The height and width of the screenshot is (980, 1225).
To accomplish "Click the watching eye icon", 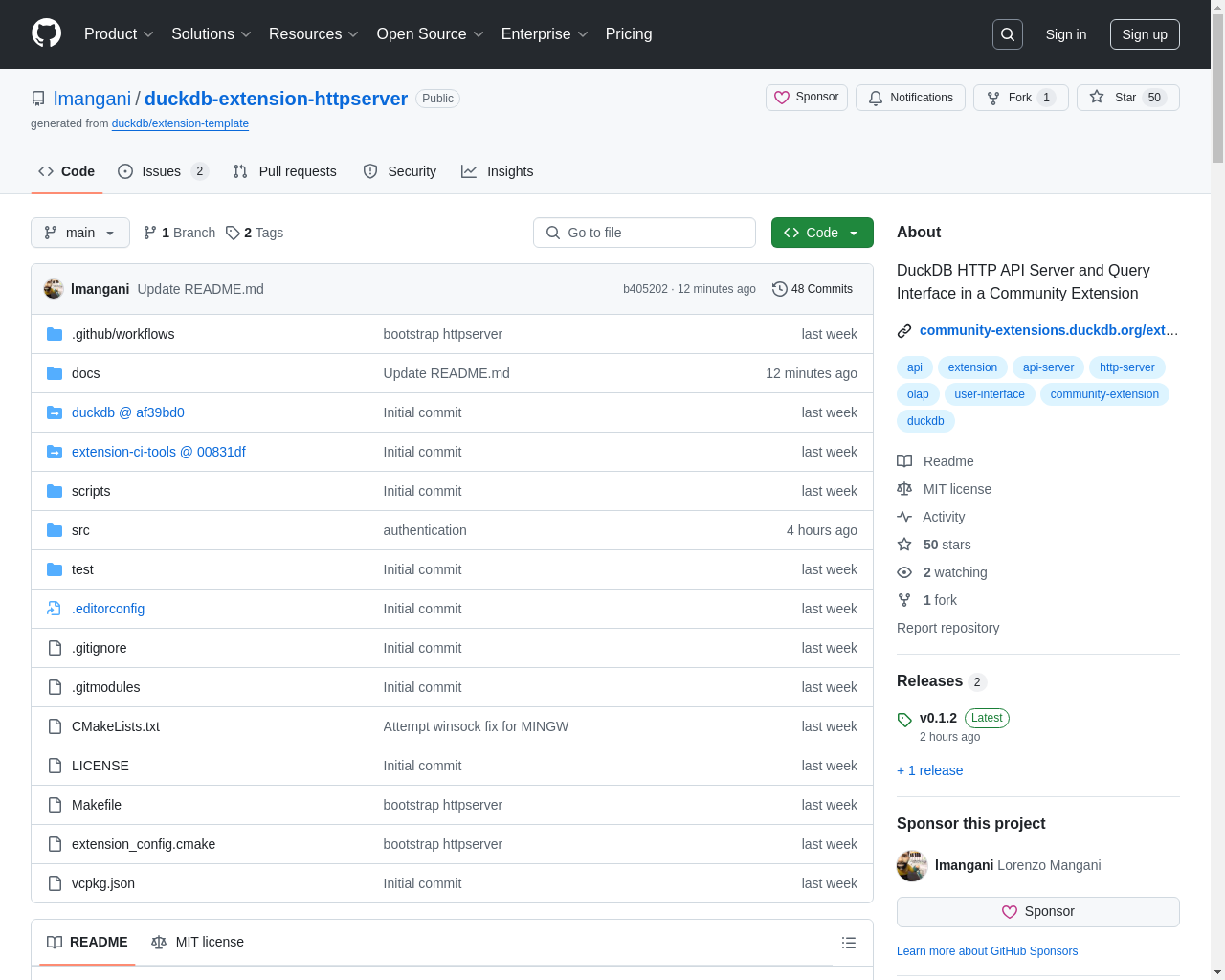I will [904, 572].
